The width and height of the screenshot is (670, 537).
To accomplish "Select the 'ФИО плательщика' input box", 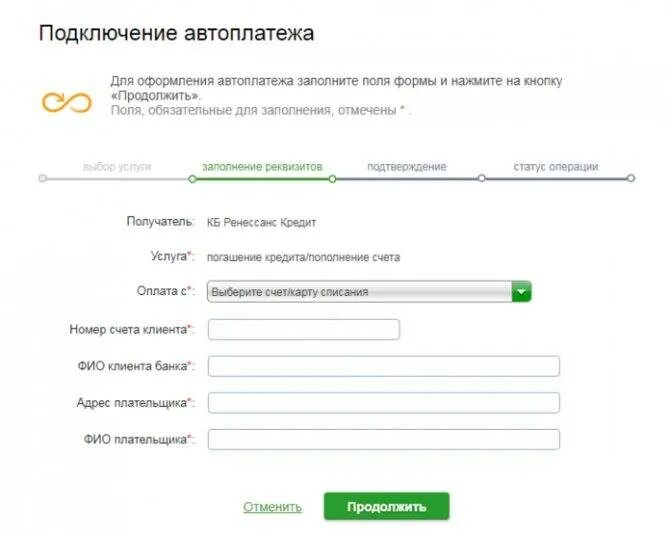I will pyautogui.click(x=384, y=440).
